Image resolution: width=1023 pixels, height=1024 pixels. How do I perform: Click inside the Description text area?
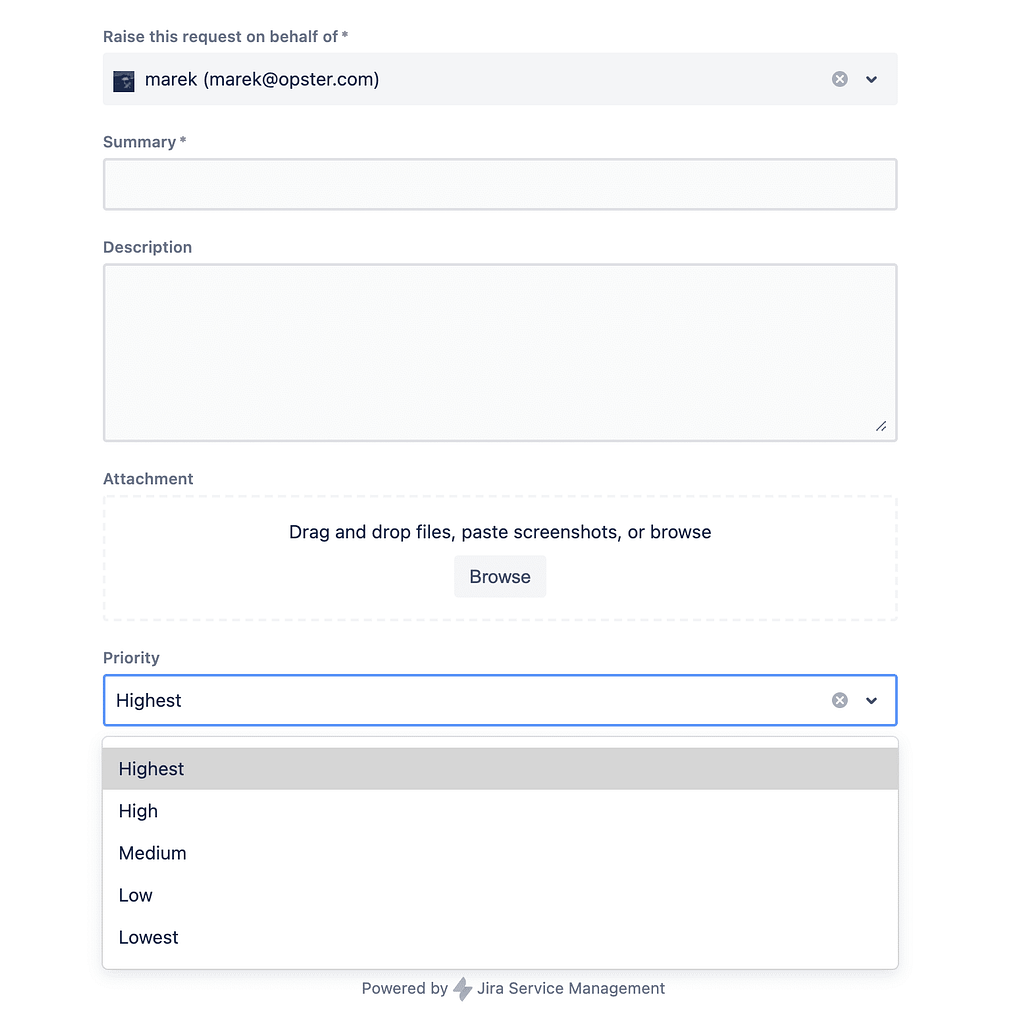pyautogui.click(x=500, y=353)
